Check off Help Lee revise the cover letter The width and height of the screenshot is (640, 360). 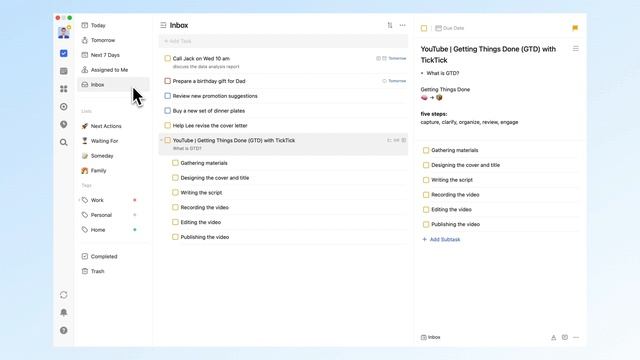[x=167, y=125]
